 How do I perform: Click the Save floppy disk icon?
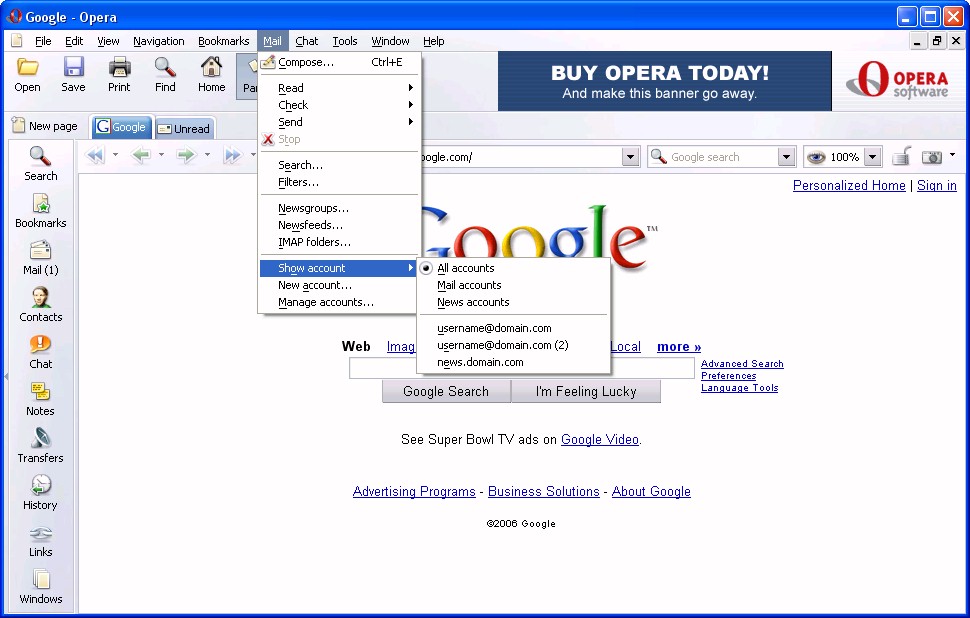coord(73,67)
